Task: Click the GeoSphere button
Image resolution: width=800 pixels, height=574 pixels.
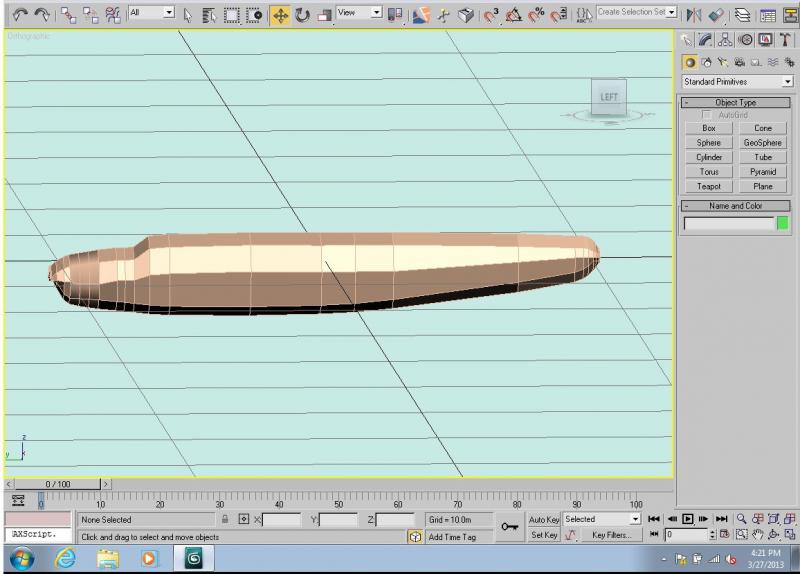Action: click(762, 143)
